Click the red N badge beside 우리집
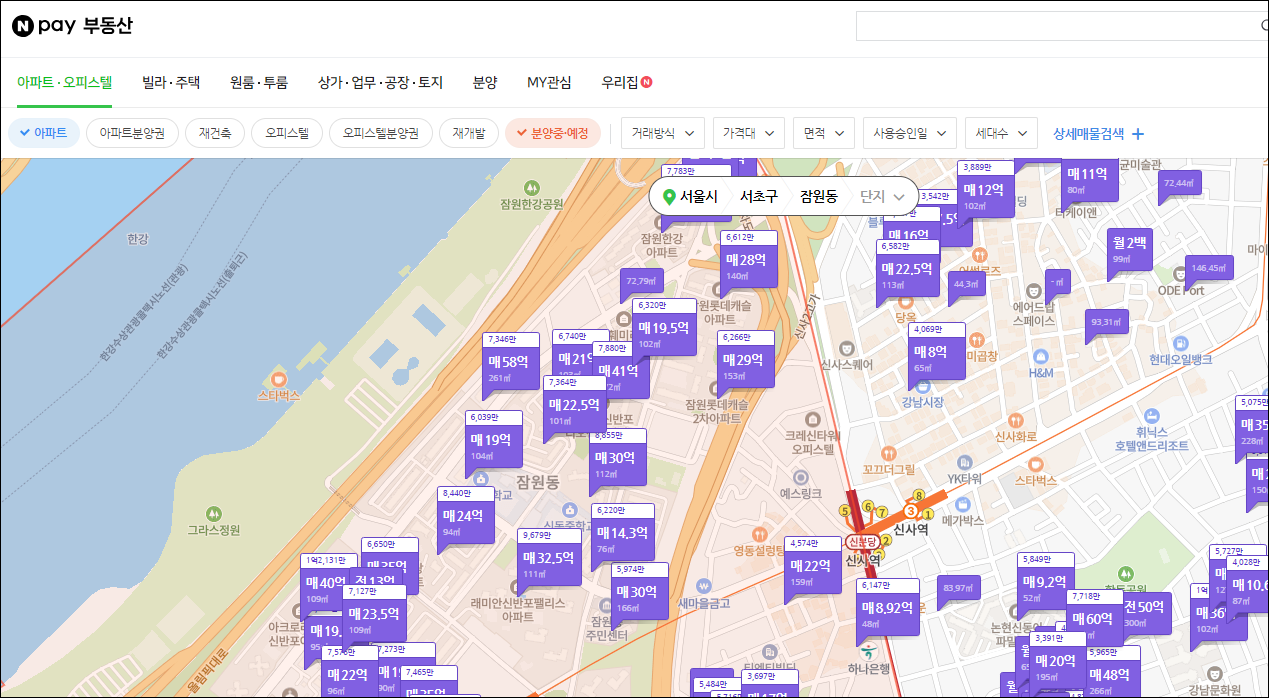Screen dimensions: 1269x698 [647, 82]
